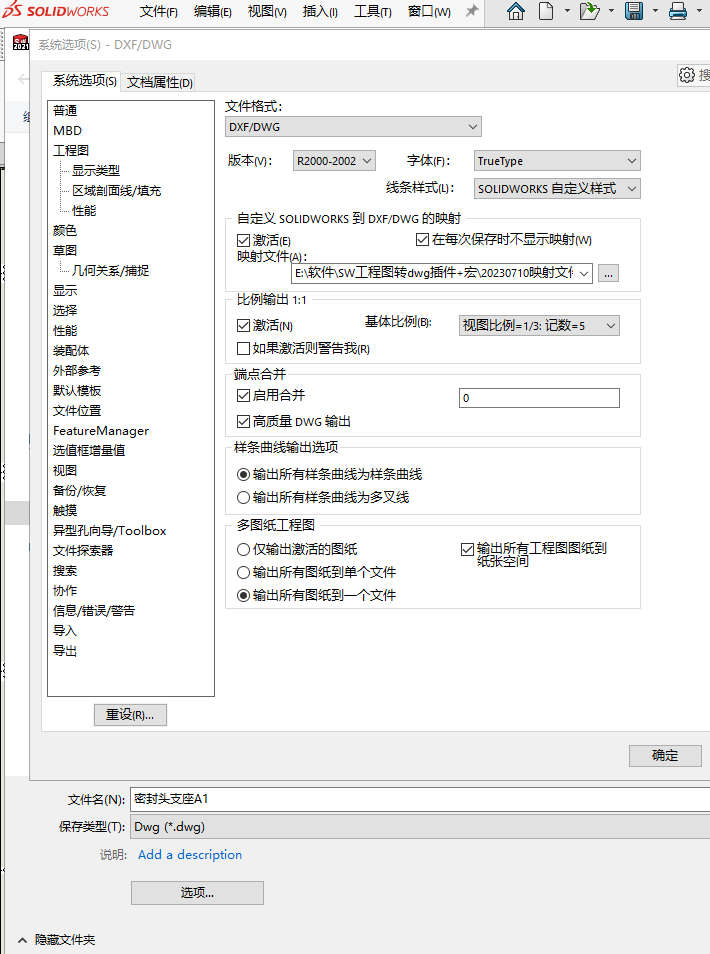Select 输出所有图纸到一个文件 radio

tap(243, 596)
